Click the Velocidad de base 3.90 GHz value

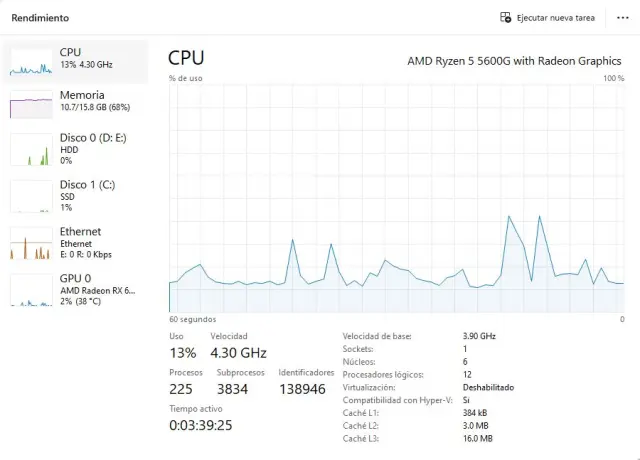click(x=479, y=336)
